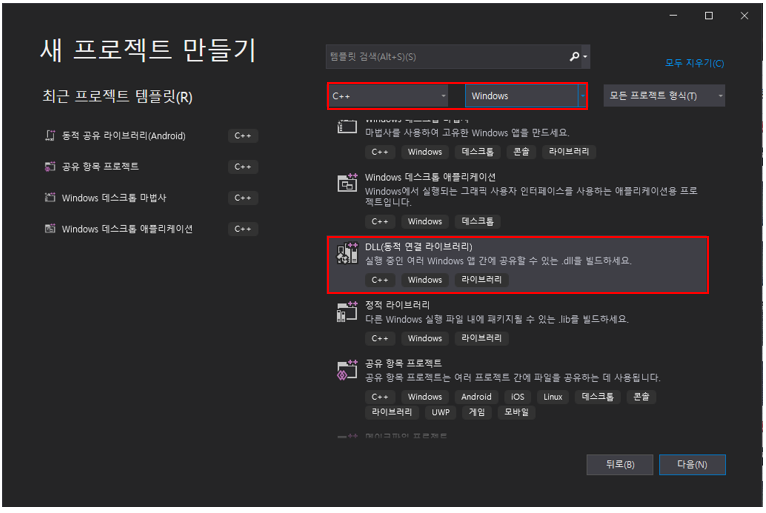Maximize the new project dialog window
The image size is (766, 513).
pos(708,16)
